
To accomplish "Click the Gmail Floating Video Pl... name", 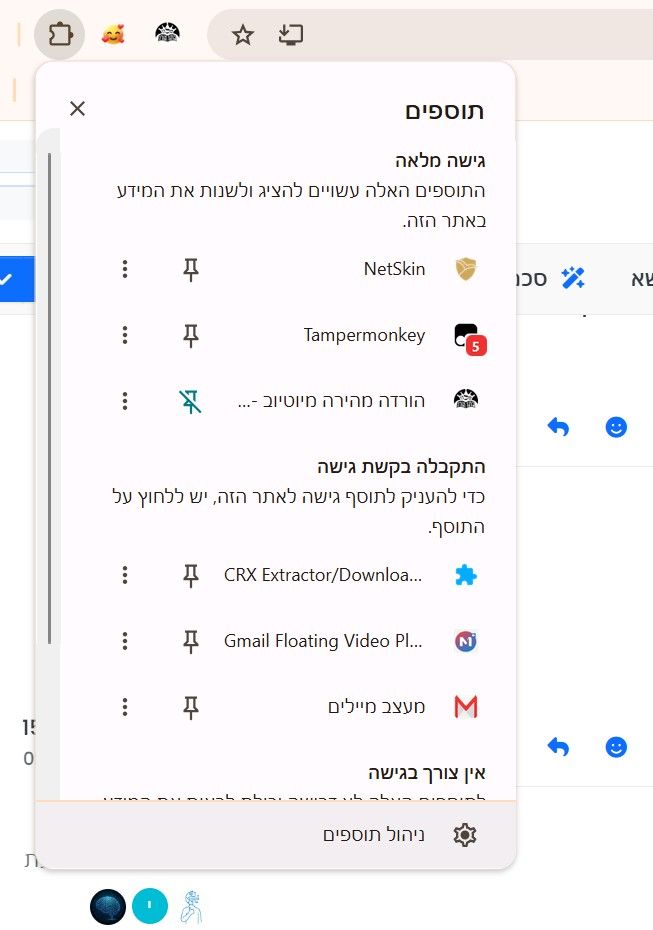I will [x=323, y=641].
